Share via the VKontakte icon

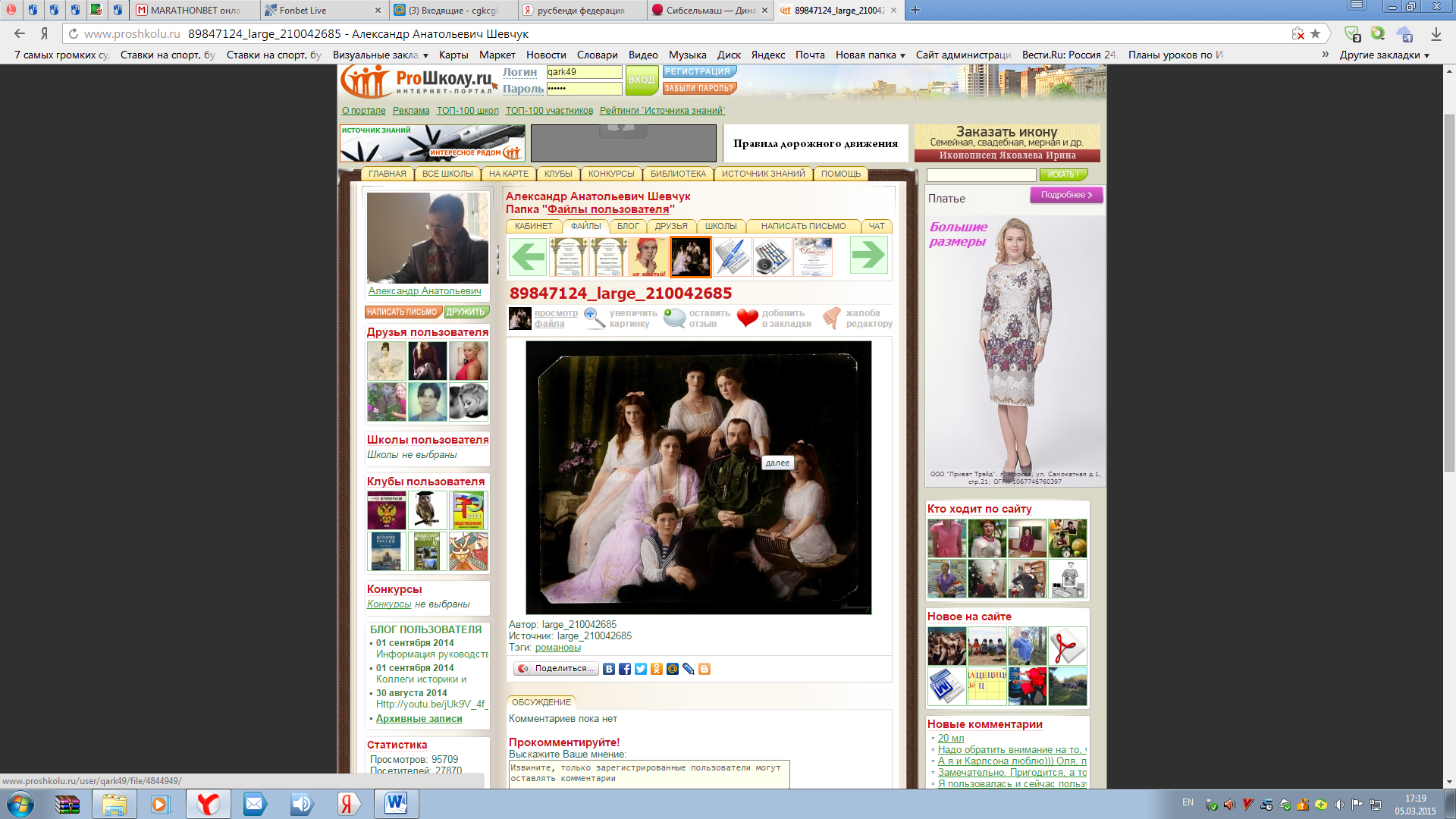click(609, 669)
